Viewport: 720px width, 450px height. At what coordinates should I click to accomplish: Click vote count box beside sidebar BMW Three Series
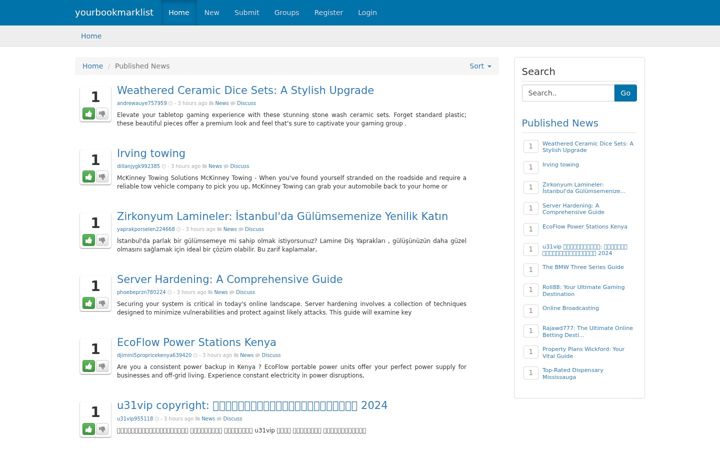tap(531, 270)
